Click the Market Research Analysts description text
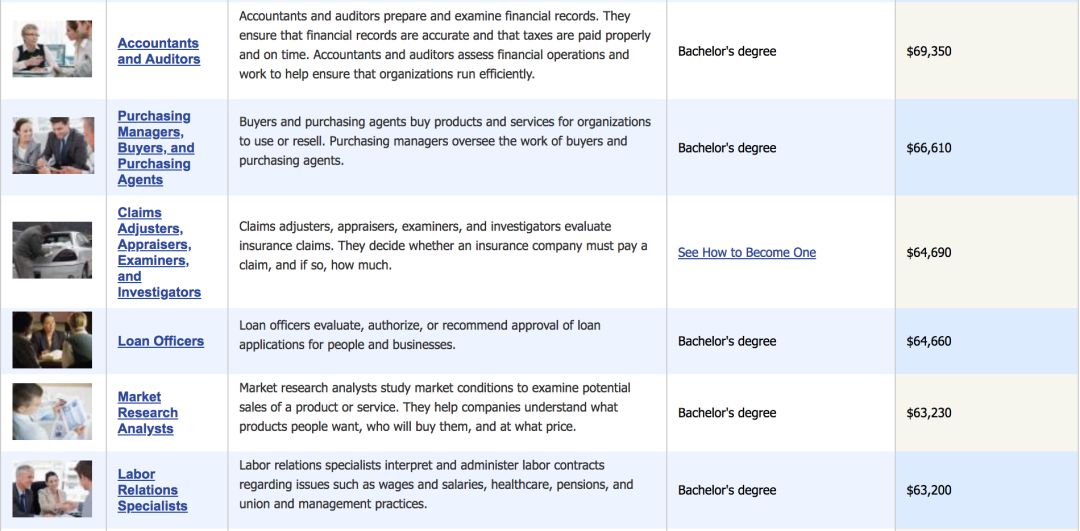Viewport: 1080px width, 531px height. pos(435,407)
